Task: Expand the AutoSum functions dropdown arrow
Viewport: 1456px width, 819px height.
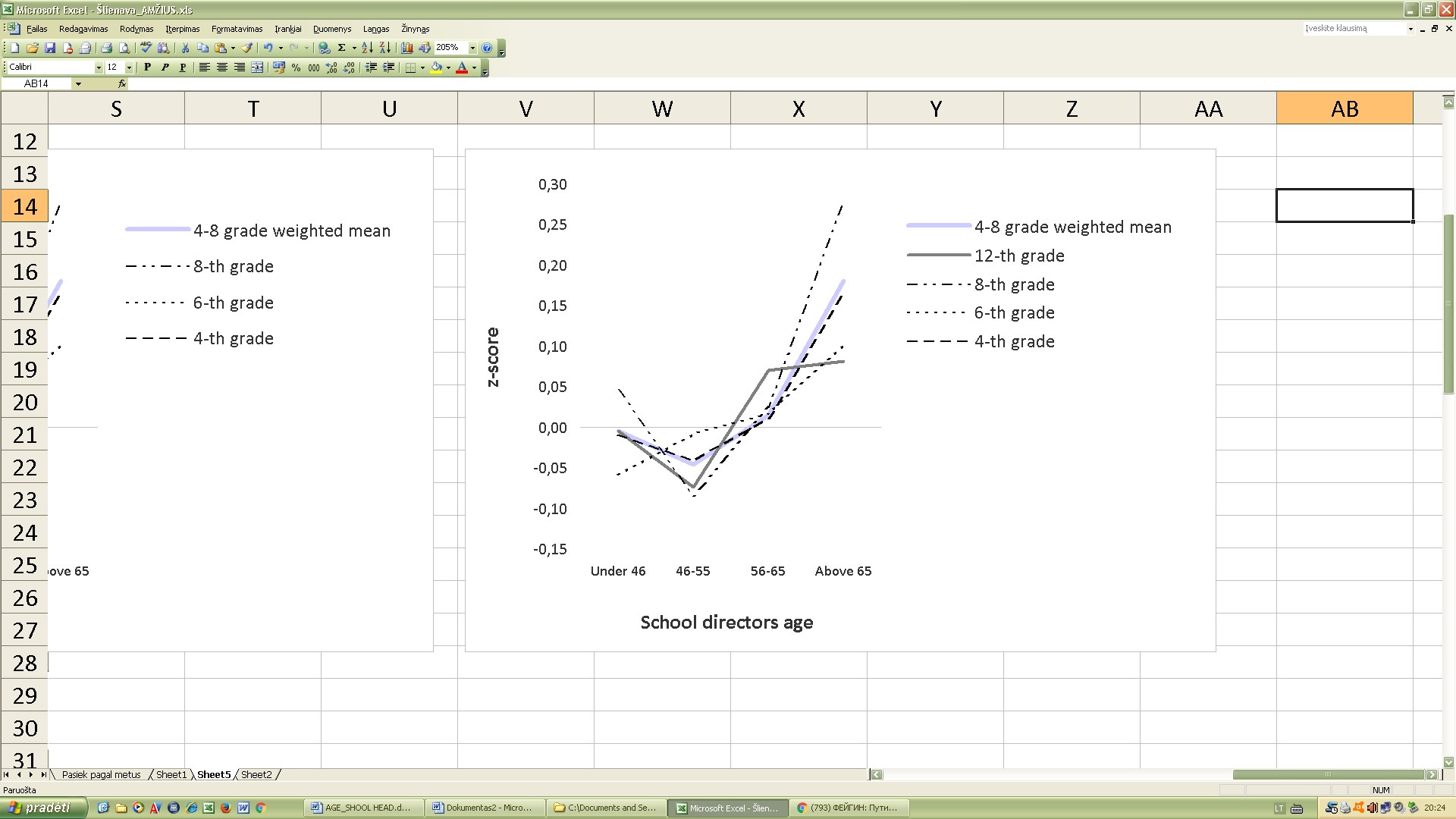Action: 354,48
